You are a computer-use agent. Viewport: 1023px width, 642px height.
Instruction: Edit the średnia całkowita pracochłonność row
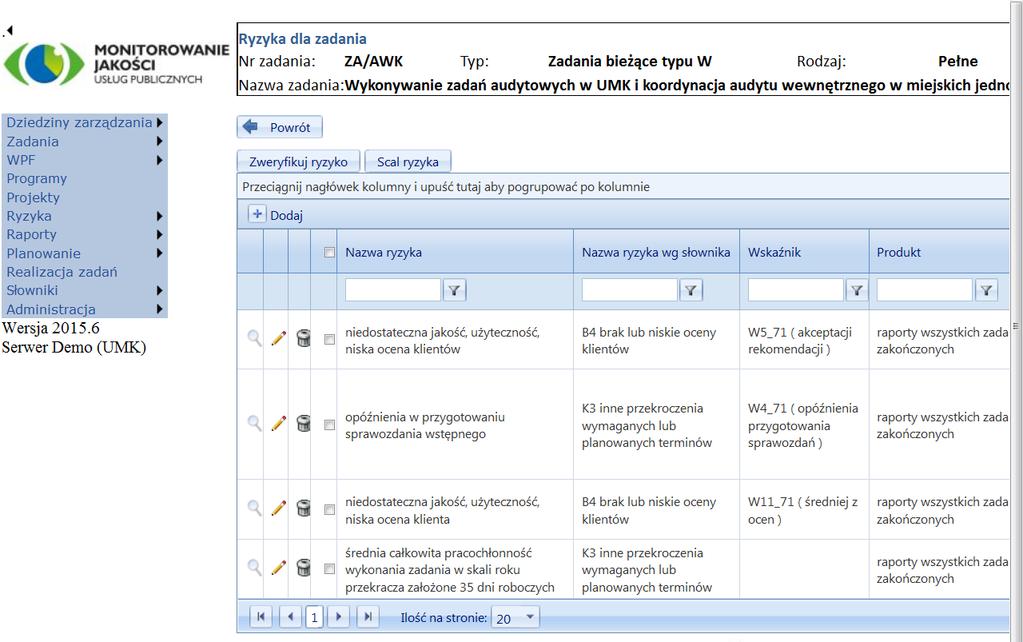click(279, 568)
